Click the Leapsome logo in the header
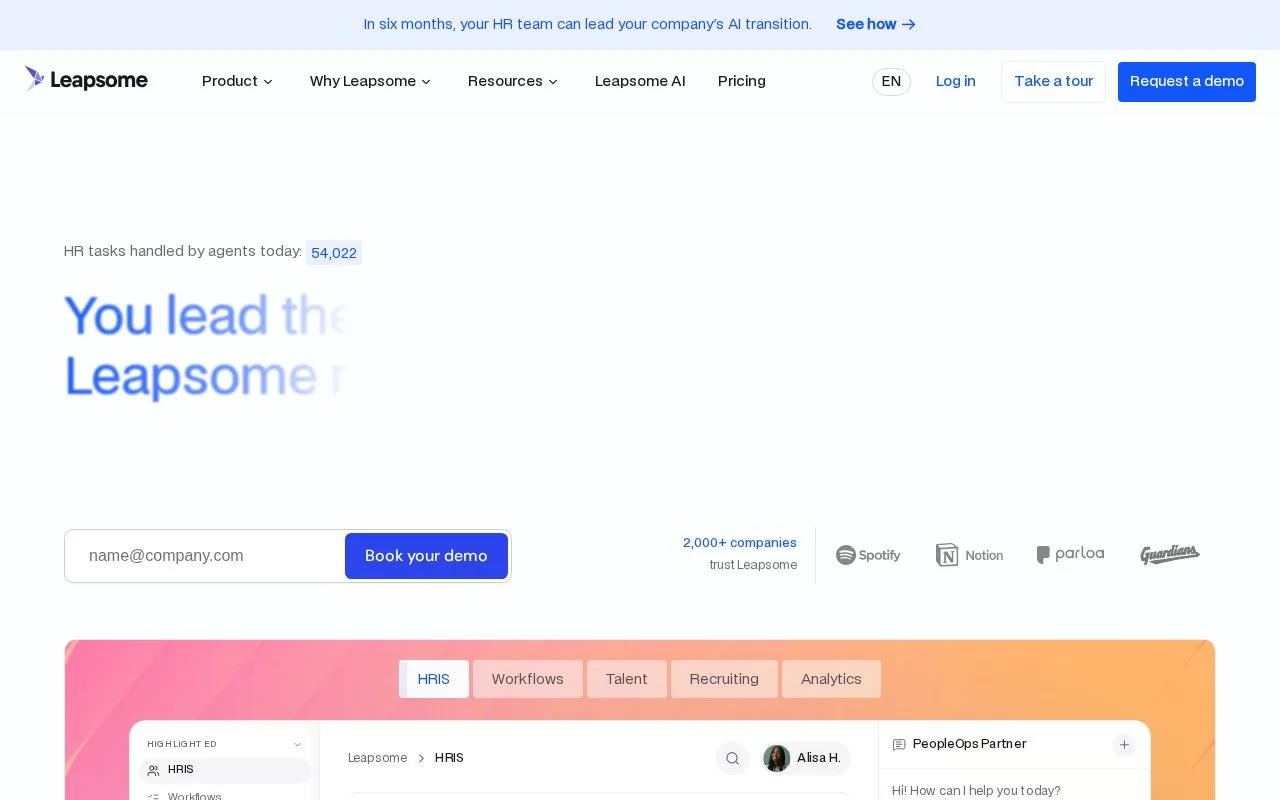Screen dimensions: 1280x800 (x=86, y=80)
